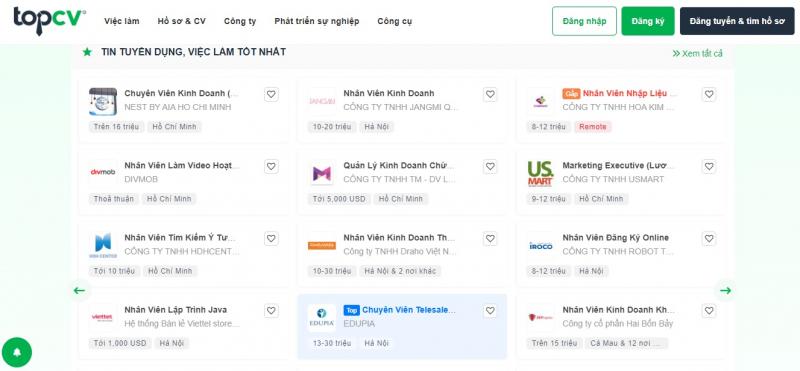Screen dimensions: 800x371
Task: Favorite the Marketing Executive job with heart
Action: pyautogui.click(x=709, y=166)
